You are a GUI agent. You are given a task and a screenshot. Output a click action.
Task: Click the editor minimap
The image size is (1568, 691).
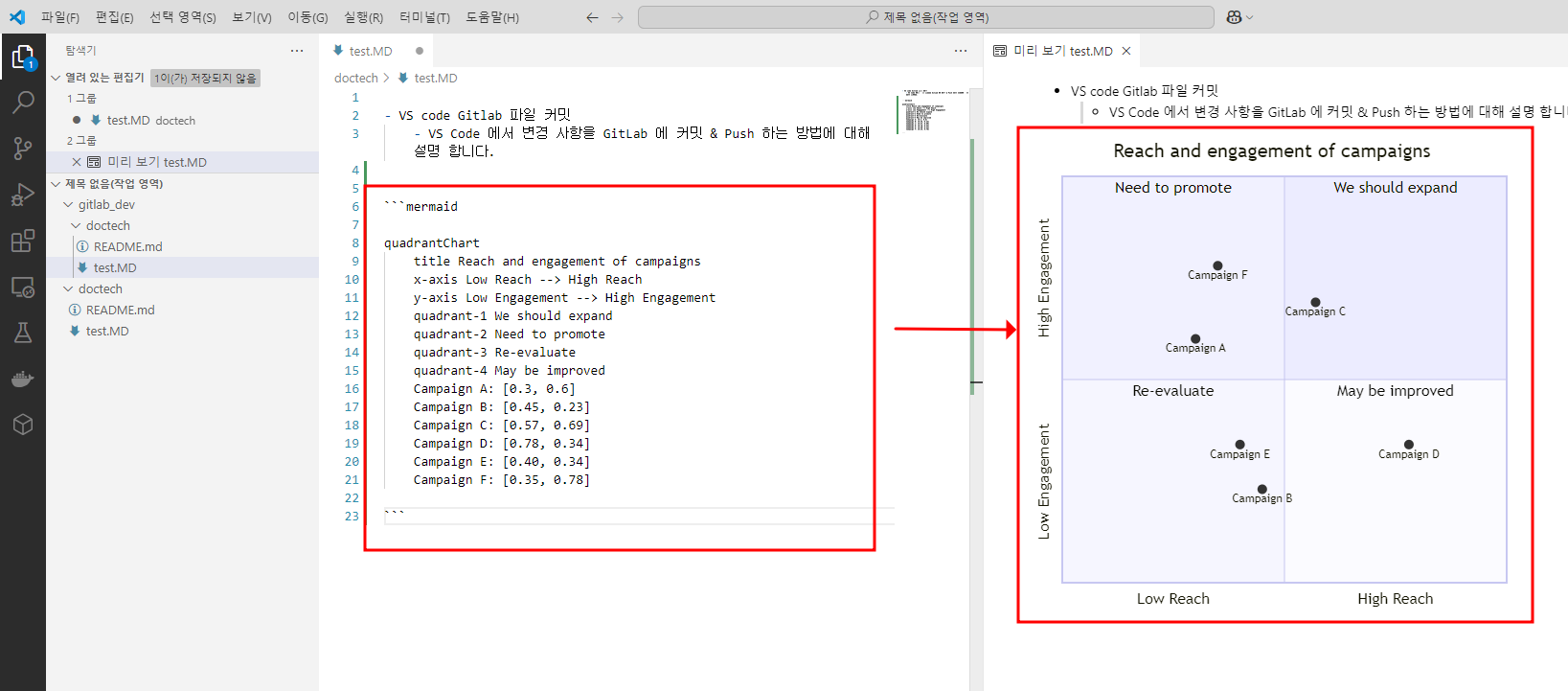click(932, 110)
